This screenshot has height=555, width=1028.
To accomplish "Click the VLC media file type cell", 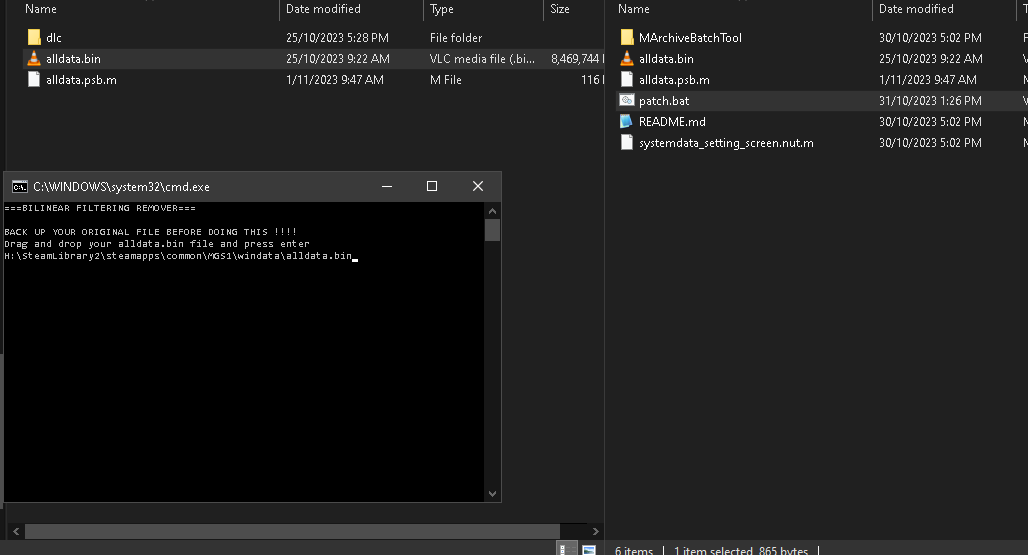I will (482, 58).
